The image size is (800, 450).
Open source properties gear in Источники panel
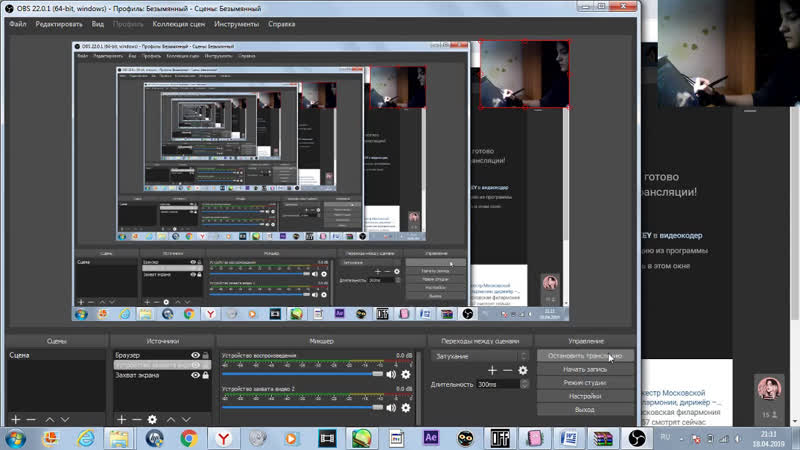(x=152, y=419)
